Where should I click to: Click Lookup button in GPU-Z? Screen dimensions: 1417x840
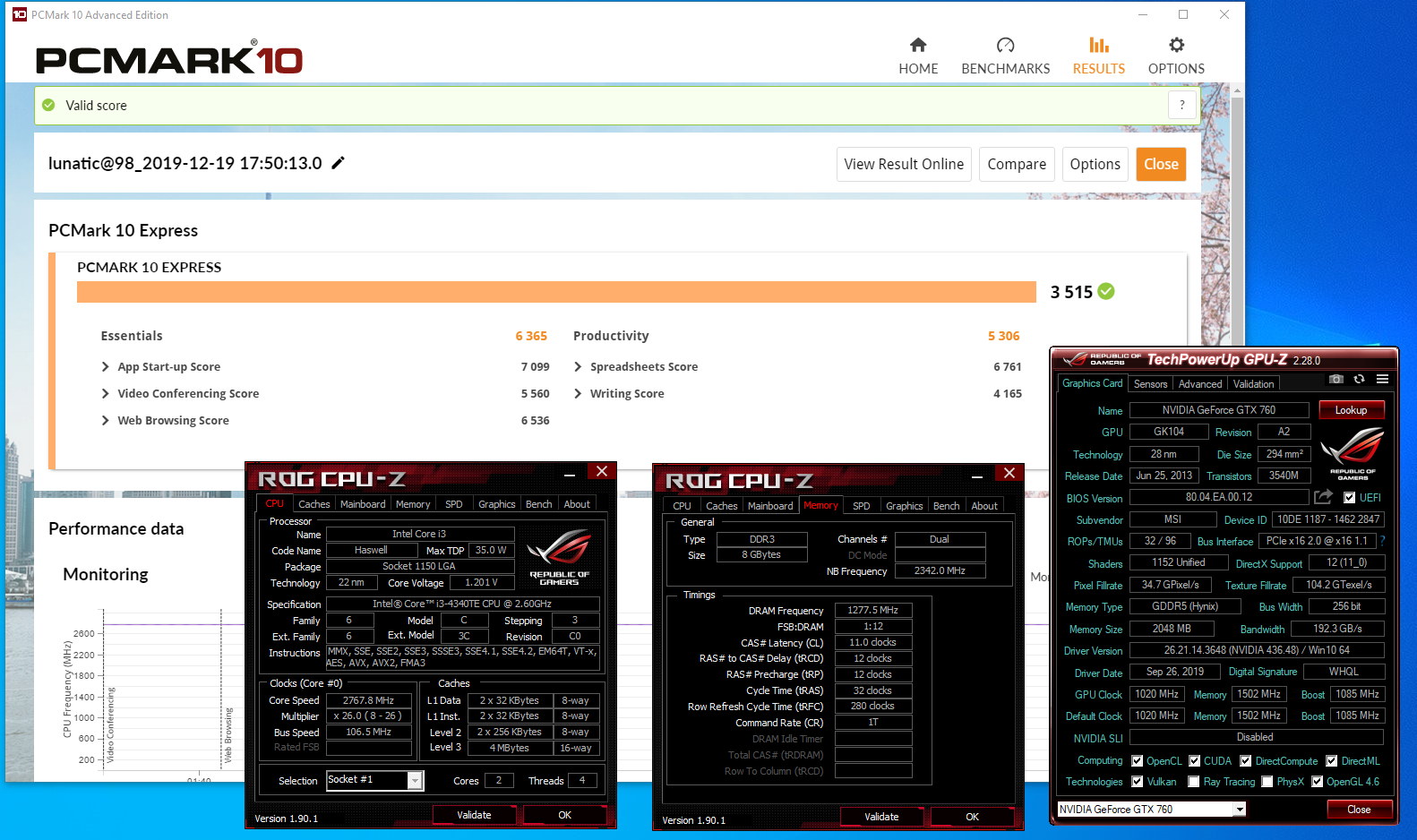[x=1351, y=410]
